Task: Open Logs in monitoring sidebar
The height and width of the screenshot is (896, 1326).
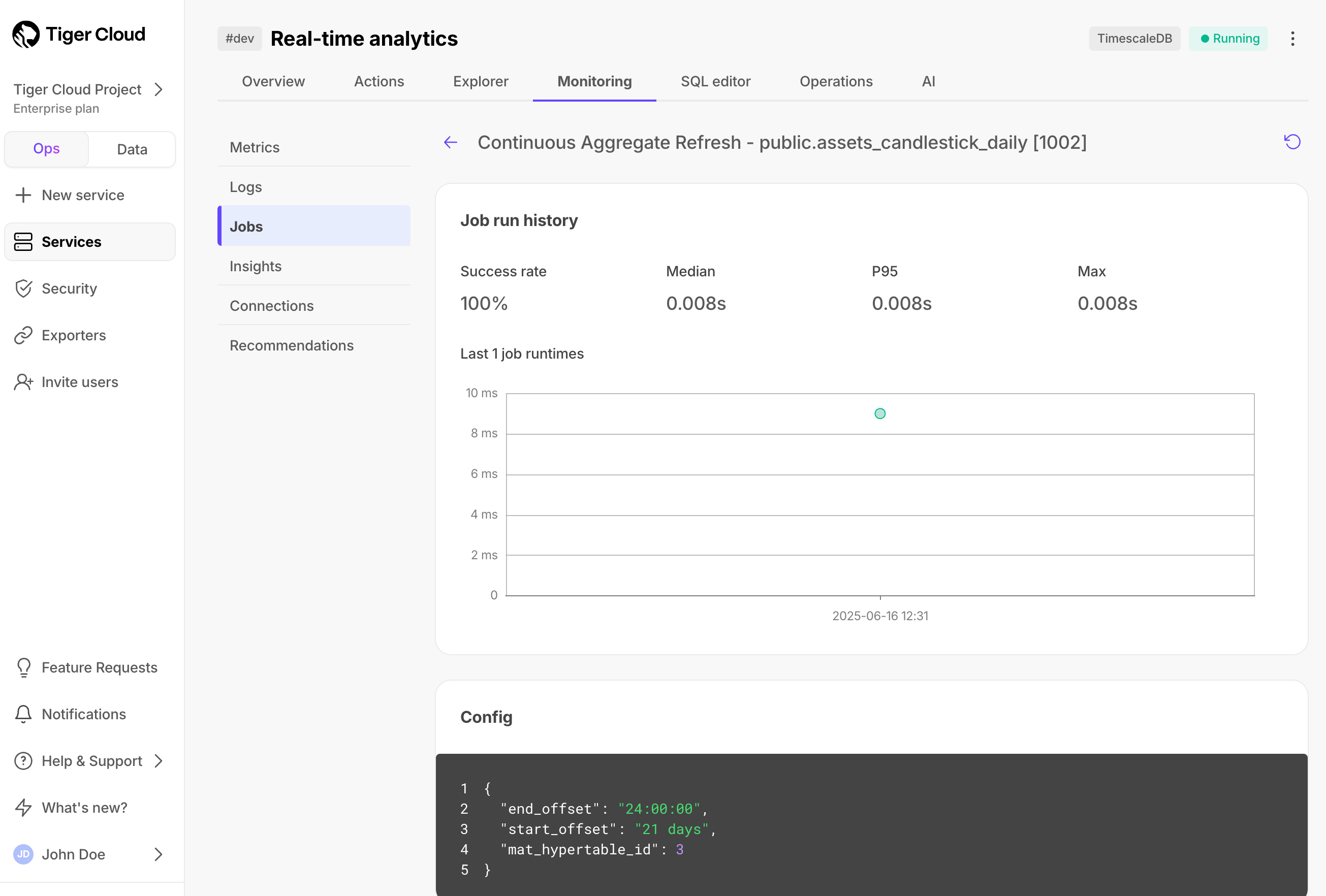Action: (314, 187)
